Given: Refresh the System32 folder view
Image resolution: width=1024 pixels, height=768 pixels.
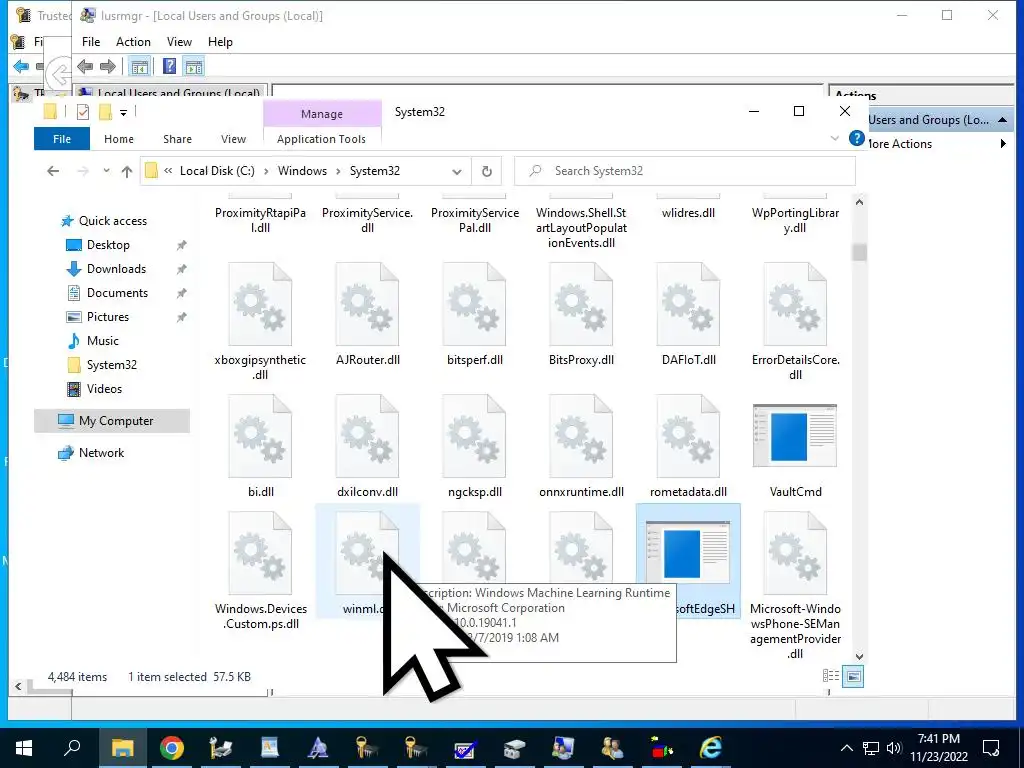Looking at the screenshot, I should point(487,171).
